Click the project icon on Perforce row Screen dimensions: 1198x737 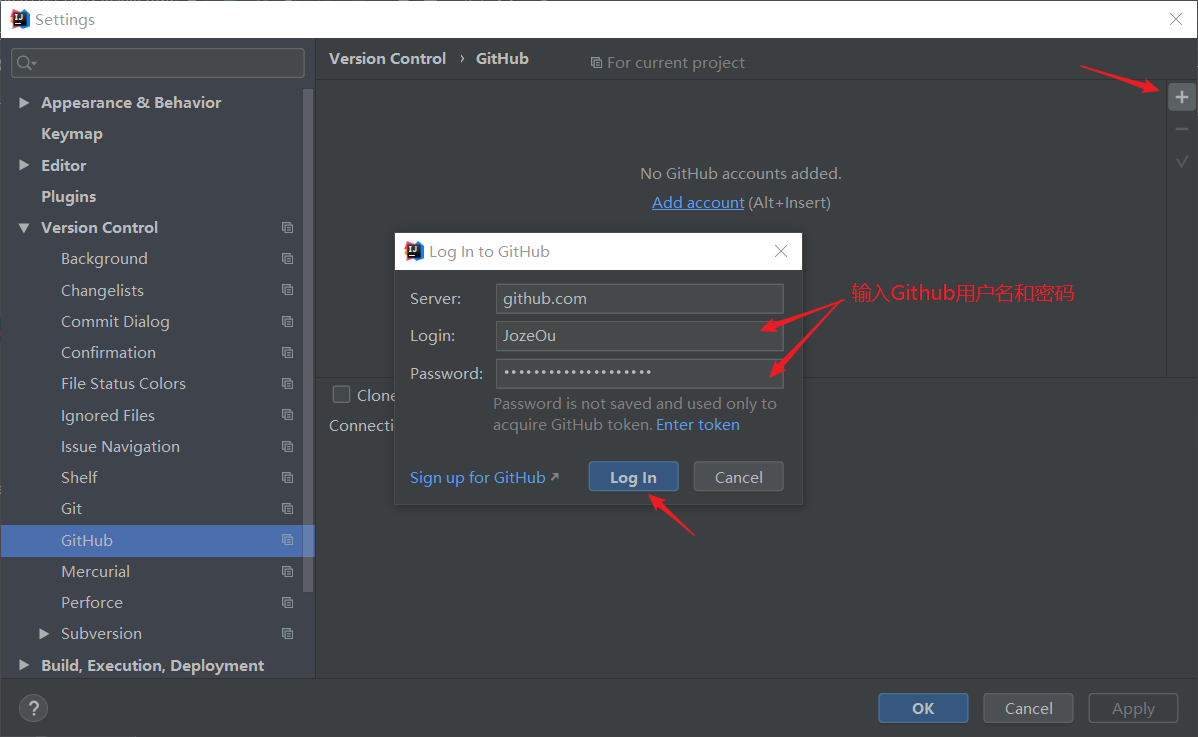point(287,603)
